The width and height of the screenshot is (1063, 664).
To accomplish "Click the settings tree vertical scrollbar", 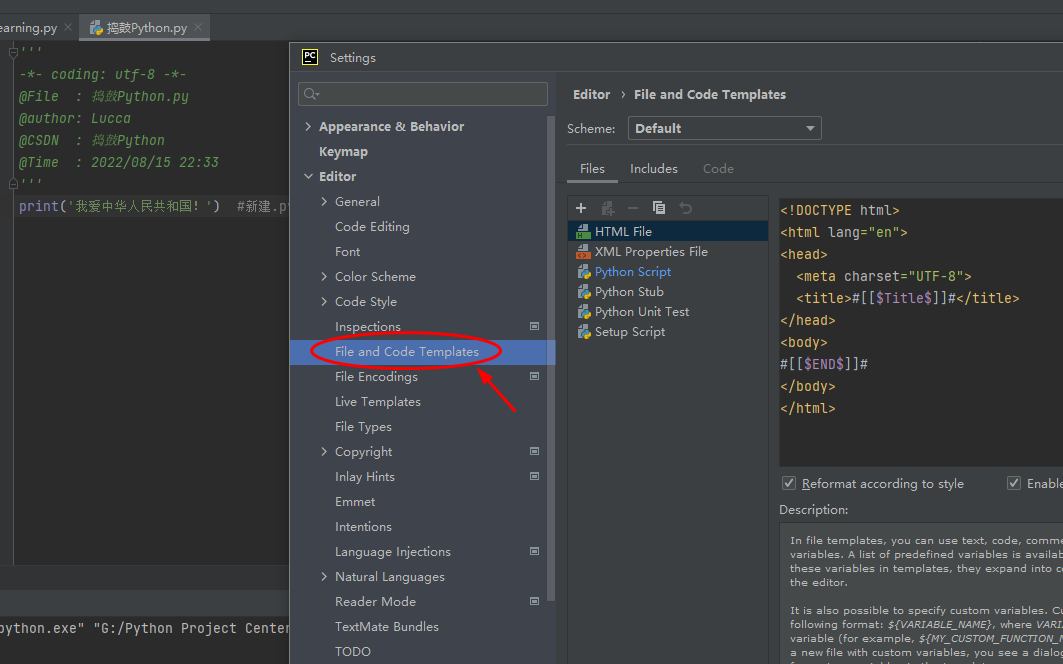I will pos(551,359).
